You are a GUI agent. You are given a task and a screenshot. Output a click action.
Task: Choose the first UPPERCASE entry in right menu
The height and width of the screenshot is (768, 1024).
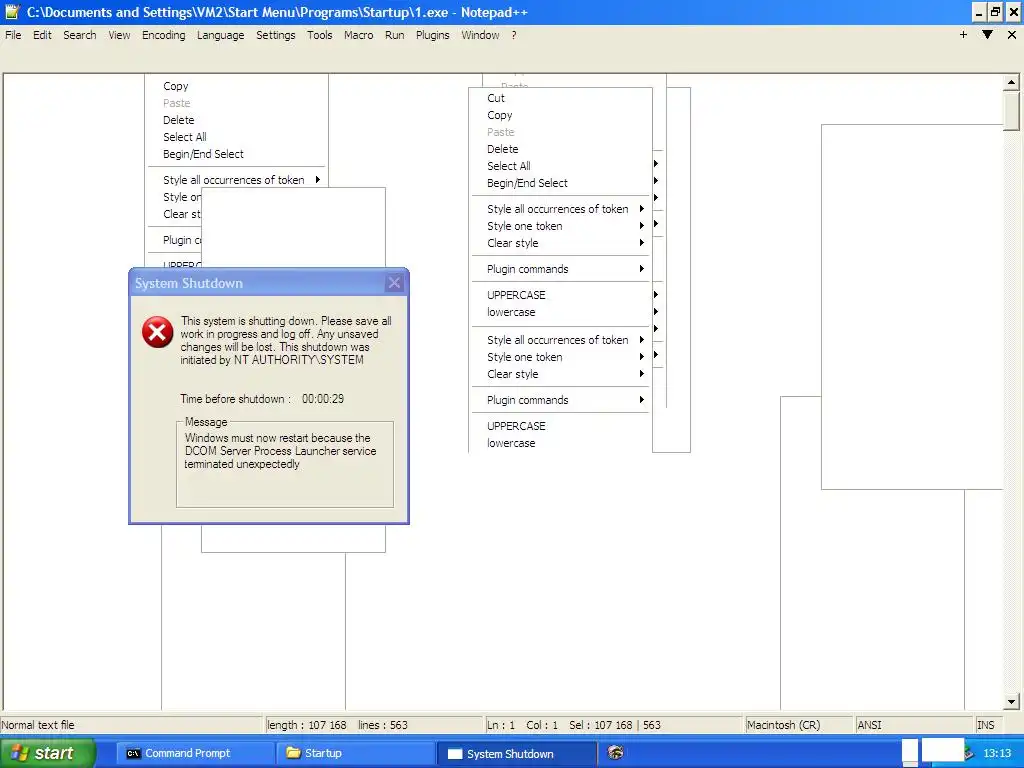(516, 295)
